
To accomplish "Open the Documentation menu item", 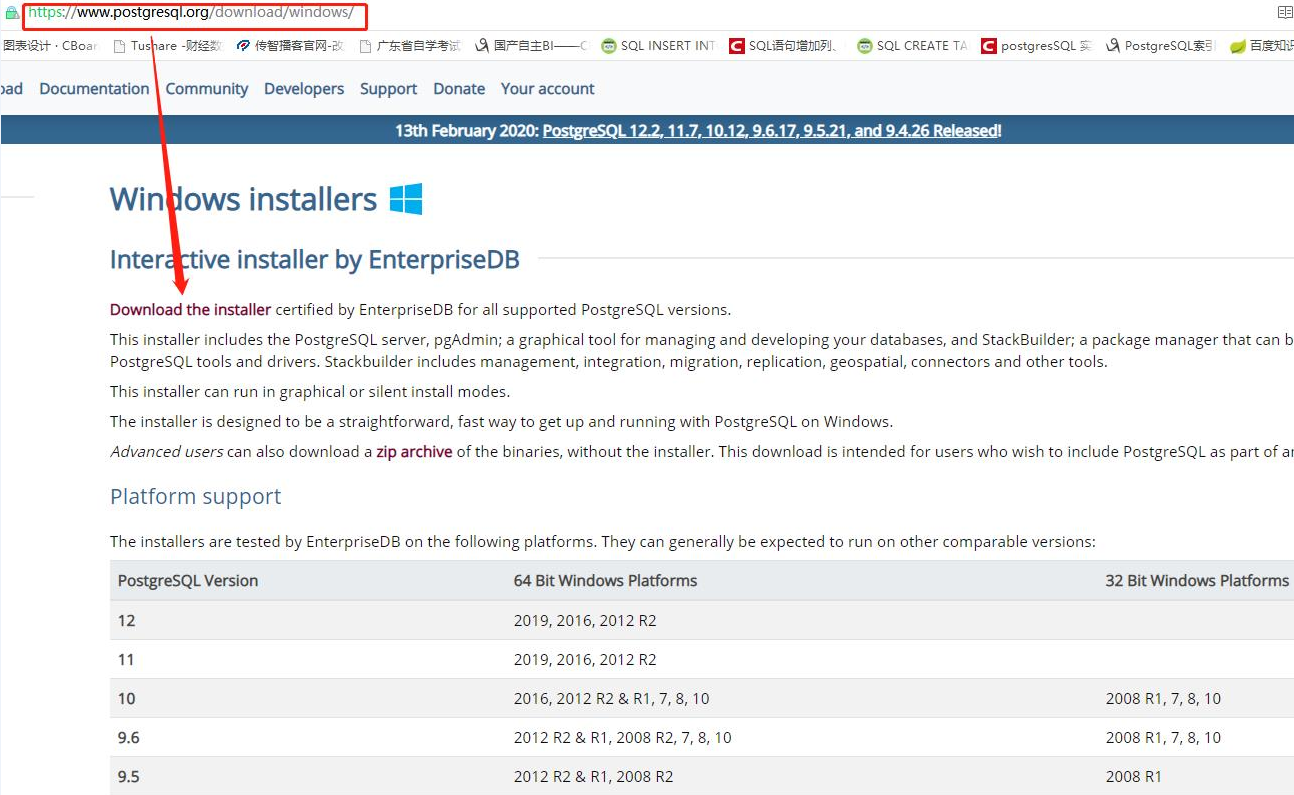I will 94,89.
